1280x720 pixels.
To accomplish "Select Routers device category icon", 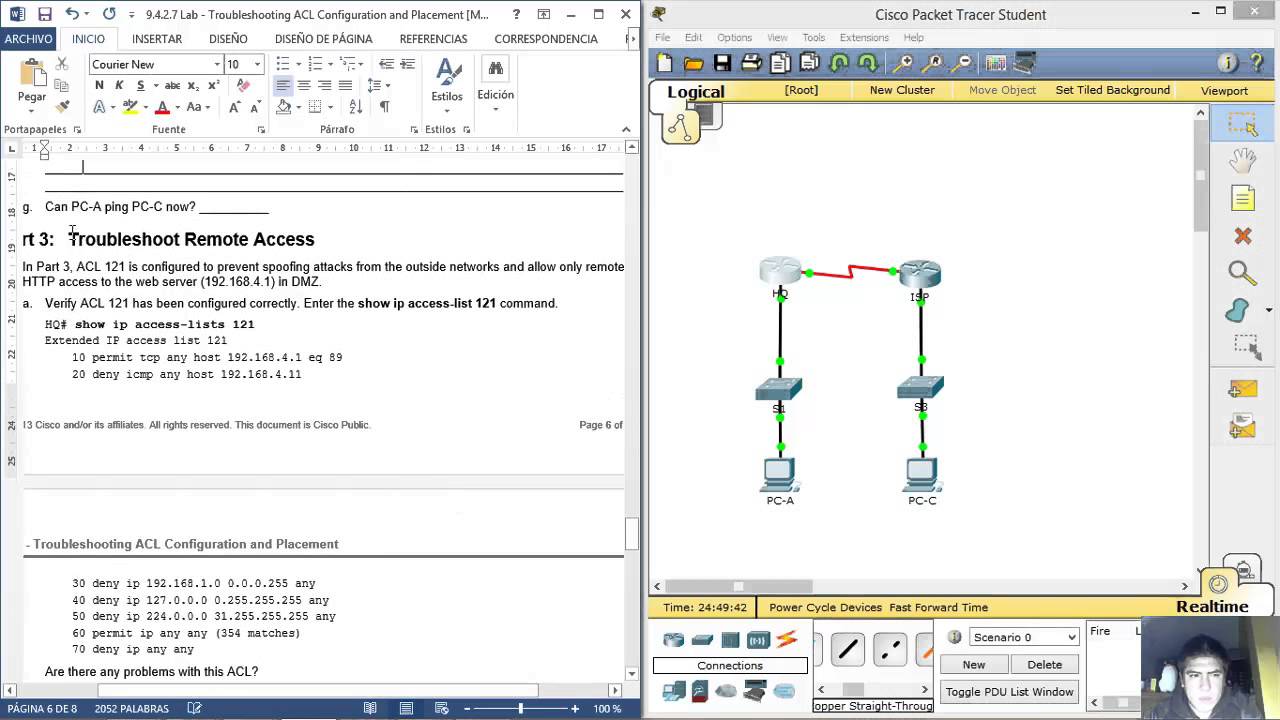I will coord(674,640).
